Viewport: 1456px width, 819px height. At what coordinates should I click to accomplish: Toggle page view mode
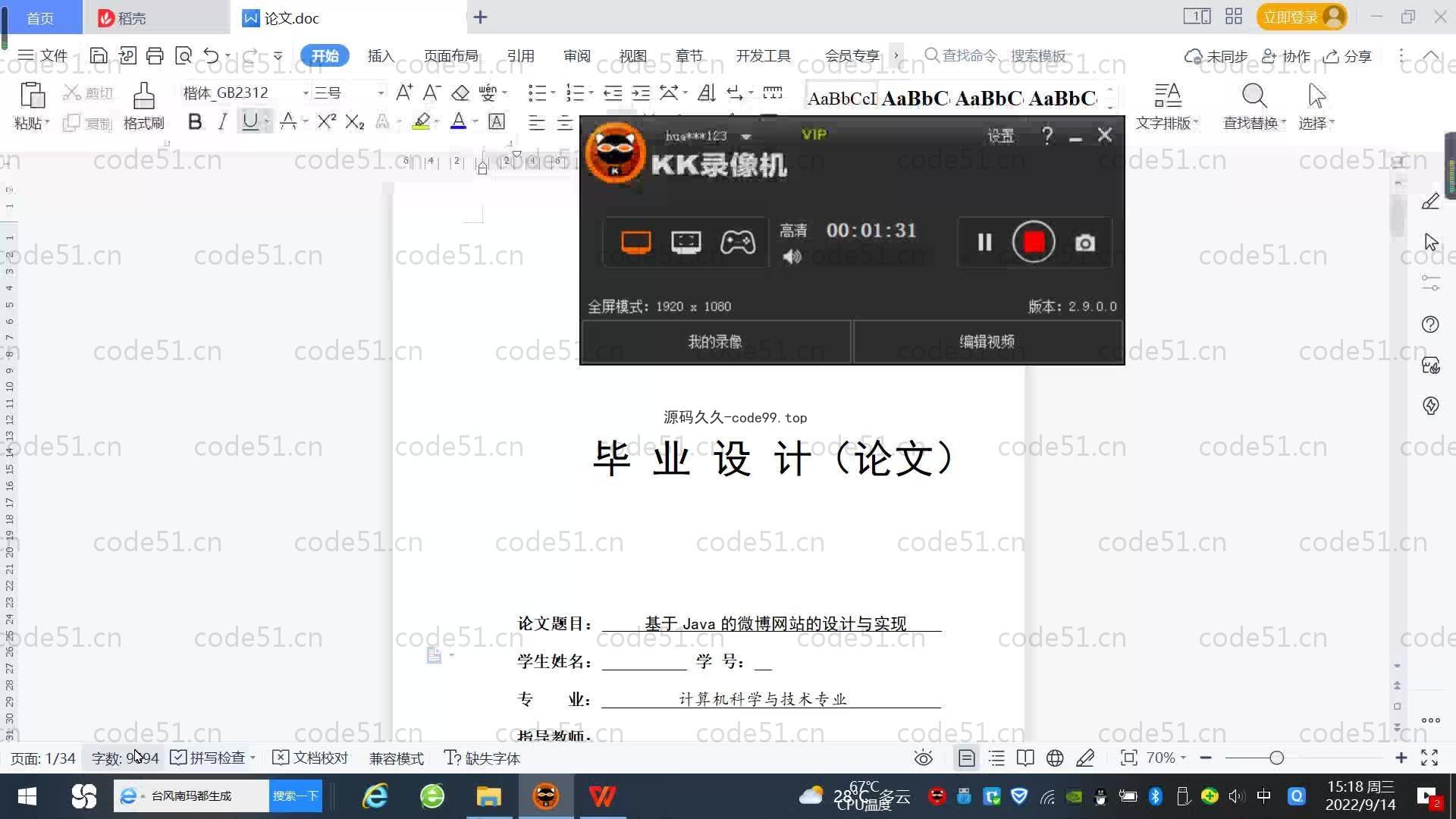[967, 758]
